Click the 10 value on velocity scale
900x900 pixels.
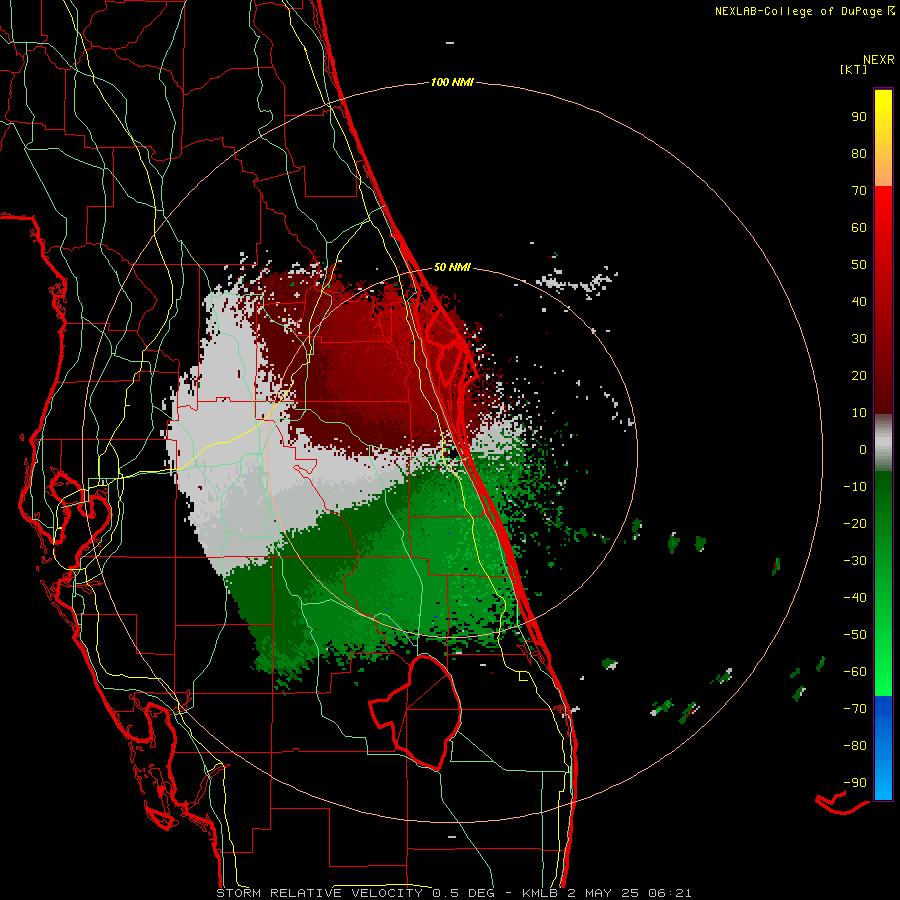click(x=859, y=412)
